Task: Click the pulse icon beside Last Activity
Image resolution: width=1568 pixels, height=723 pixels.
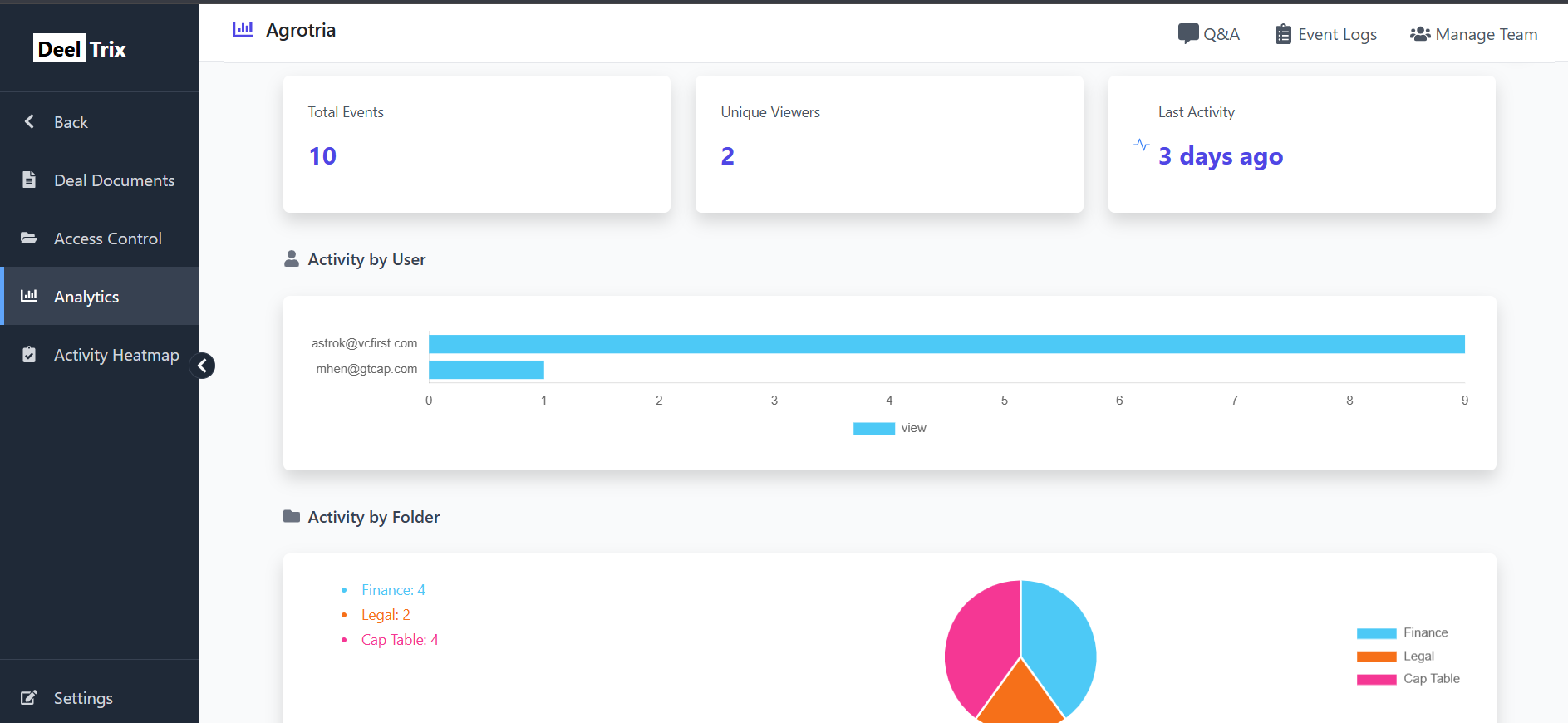Action: (x=1142, y=145)
